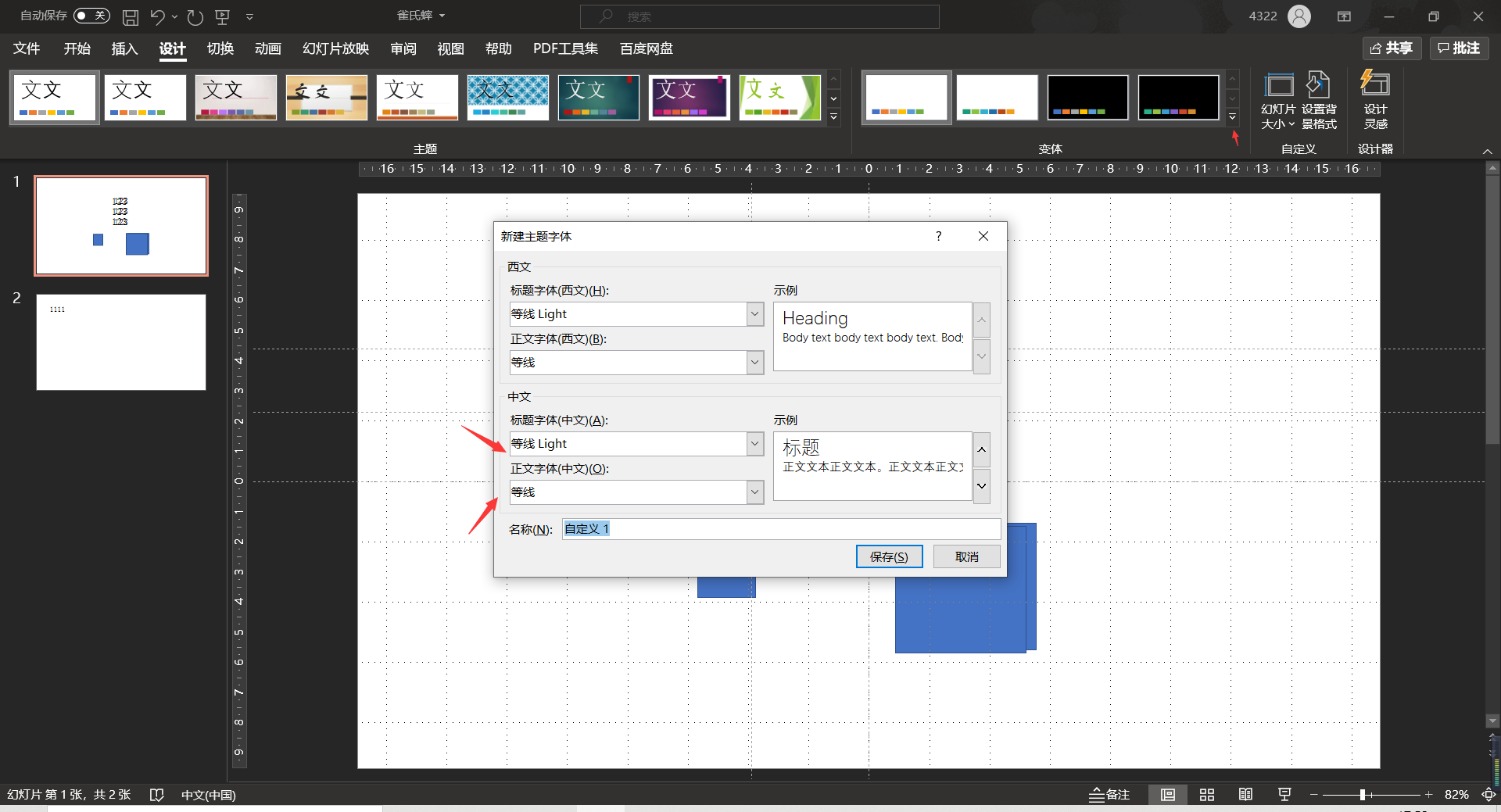Image resolution: width=1501 pixels, height=812 pixels.
Task: Select the third black variant thumbnail
Action: pos(1088,98)
